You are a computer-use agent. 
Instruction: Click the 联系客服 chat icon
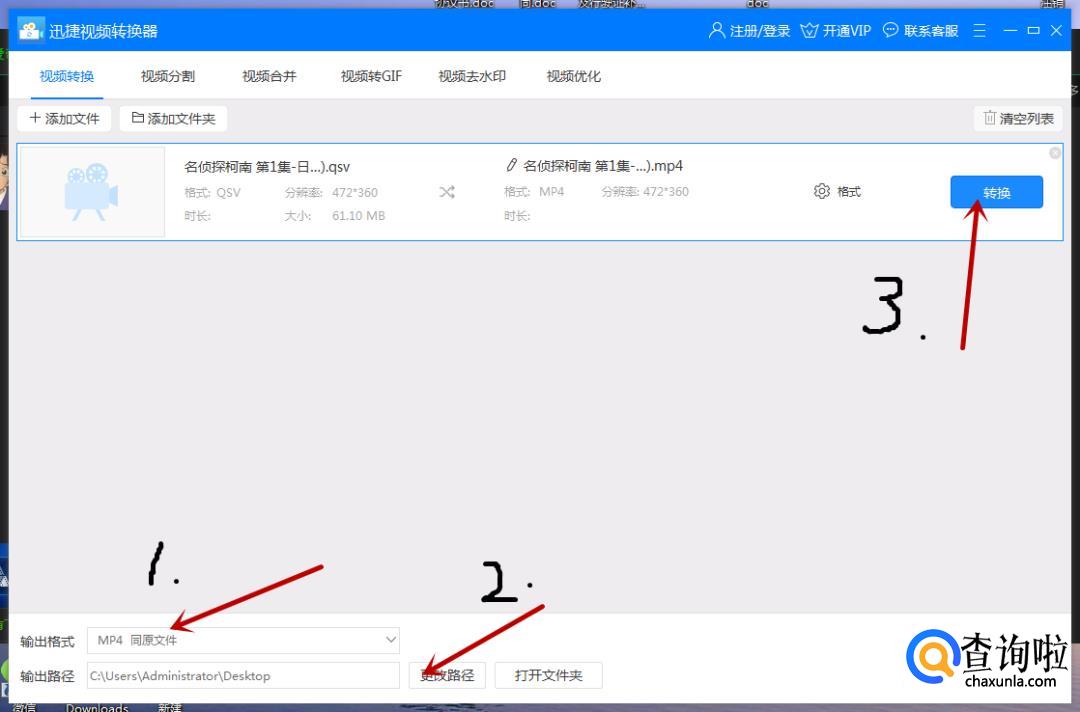[890, 31]
